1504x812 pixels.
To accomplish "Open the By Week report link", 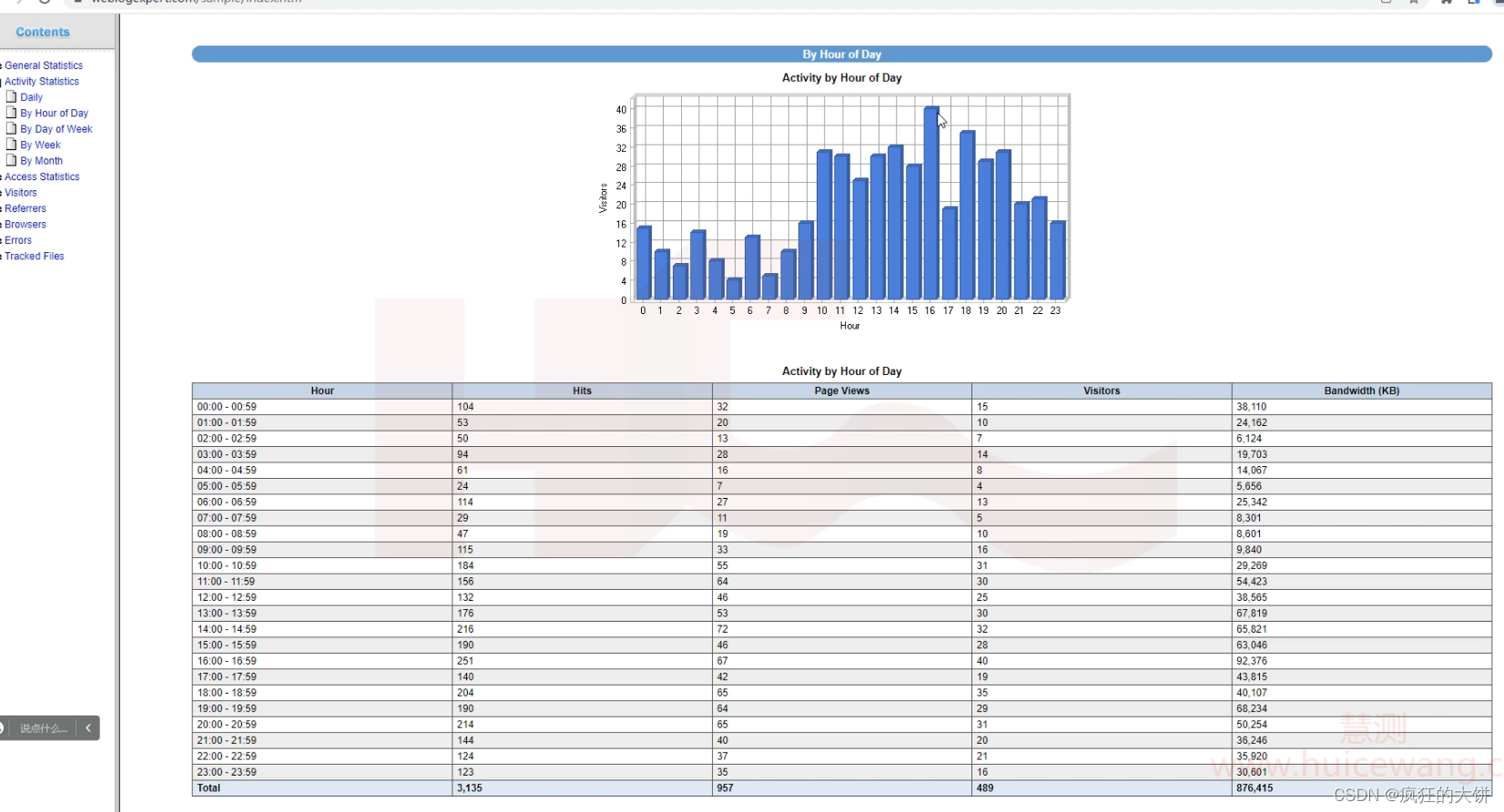I will (41, 145).
